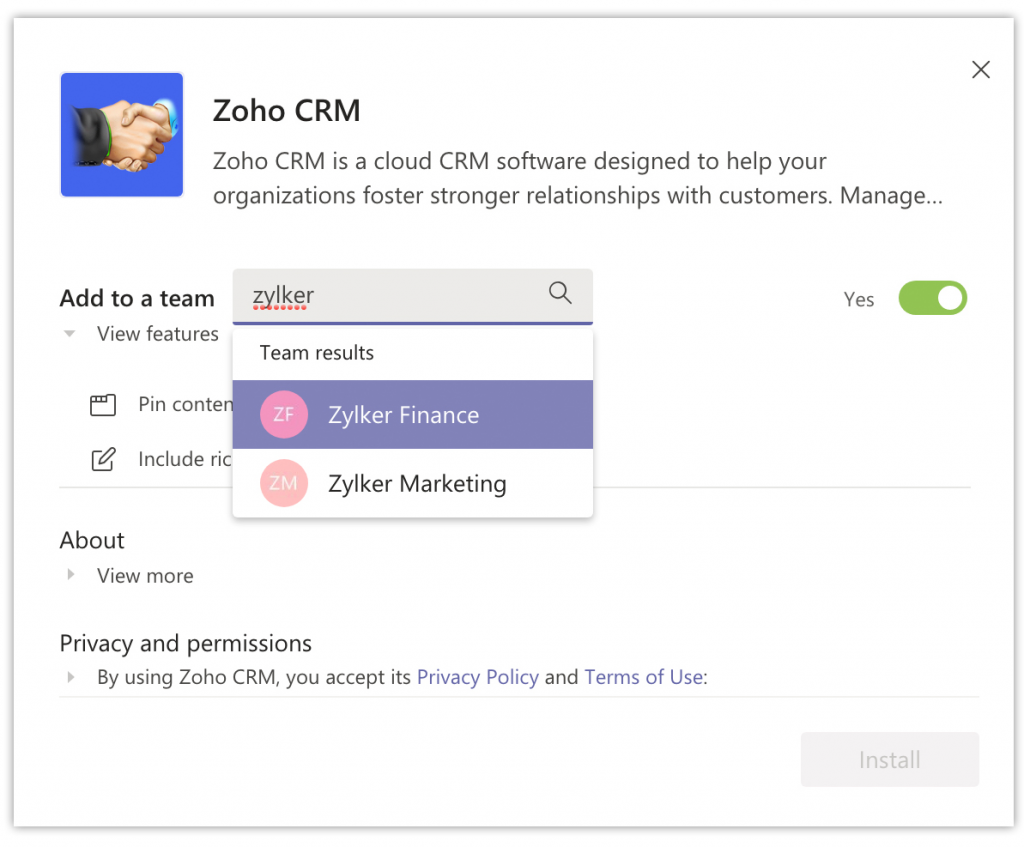Click the Team results header
Image resolution: width=1024 pixels, height=847 pixels.
(x=316, y=352)
